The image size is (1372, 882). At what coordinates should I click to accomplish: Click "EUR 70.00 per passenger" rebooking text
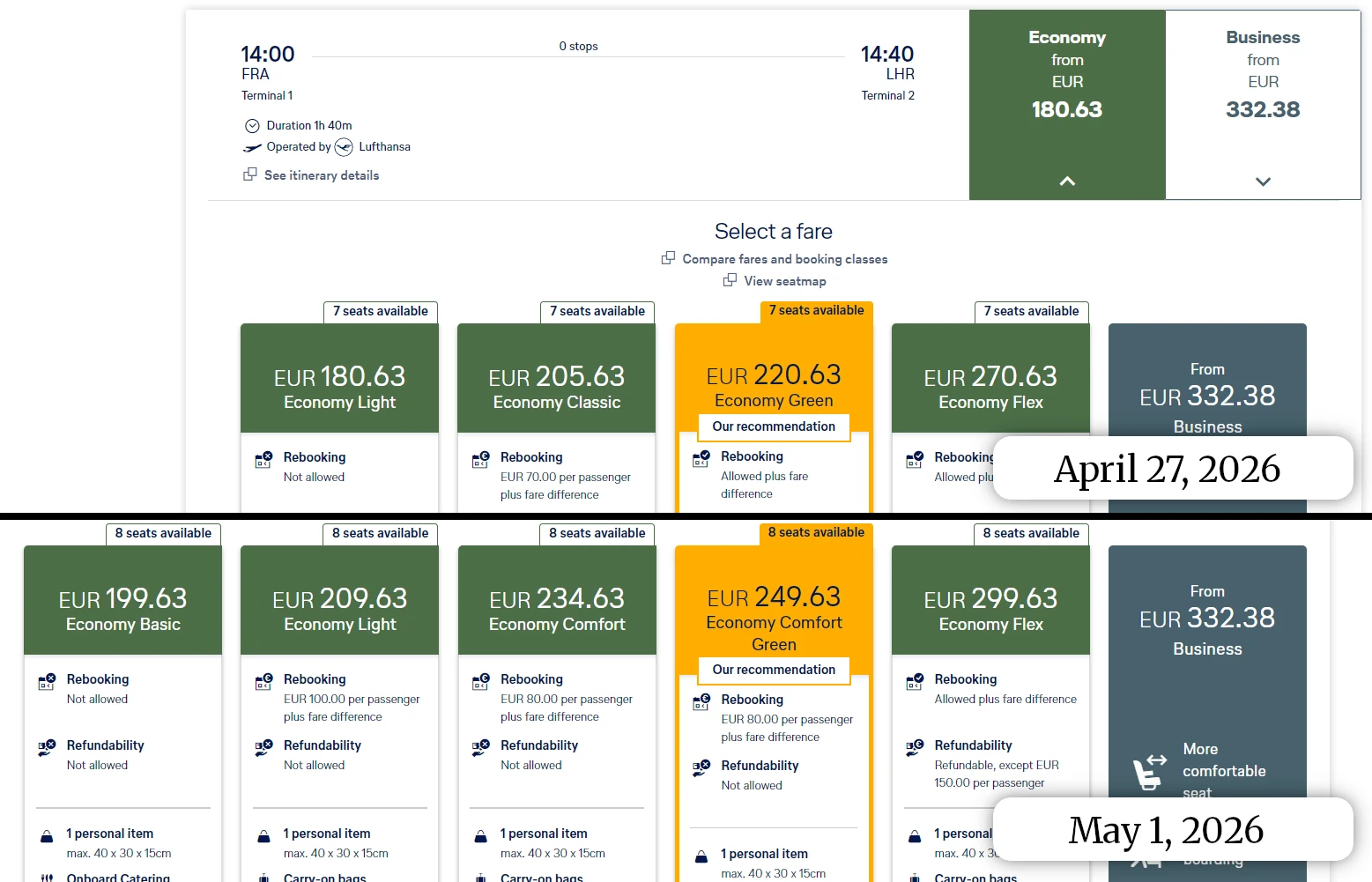(566, 477)
